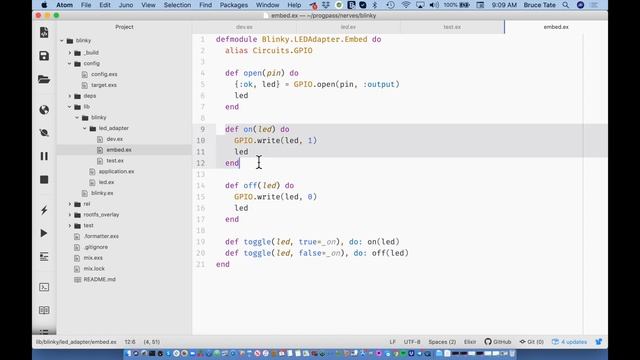Open blinky.ex in the tree
640x360 pixels.
(x=102, y=193)
